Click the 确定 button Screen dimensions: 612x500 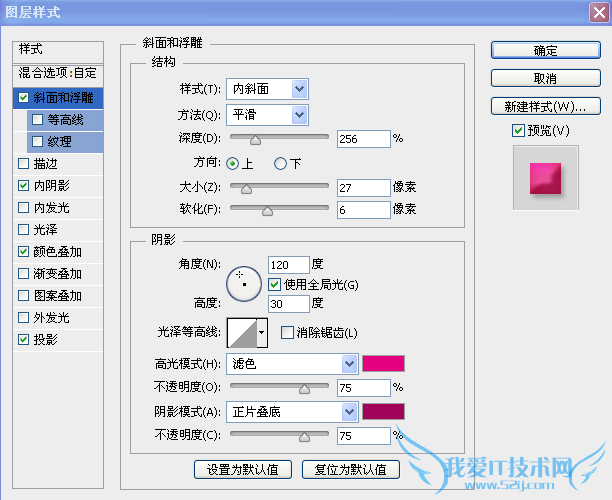pos(545,50)
